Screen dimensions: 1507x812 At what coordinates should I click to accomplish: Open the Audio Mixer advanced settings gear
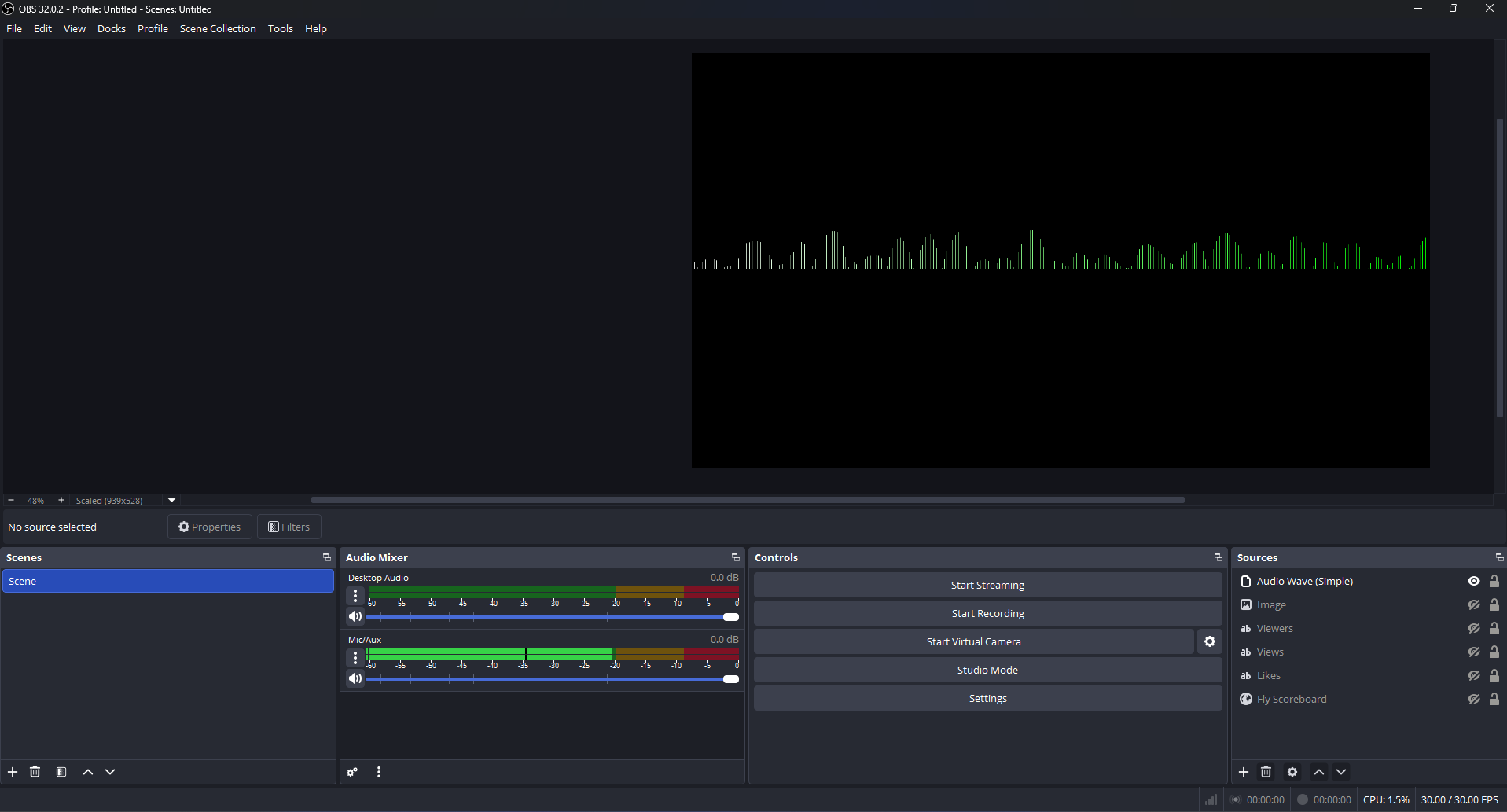pos(351,772)
